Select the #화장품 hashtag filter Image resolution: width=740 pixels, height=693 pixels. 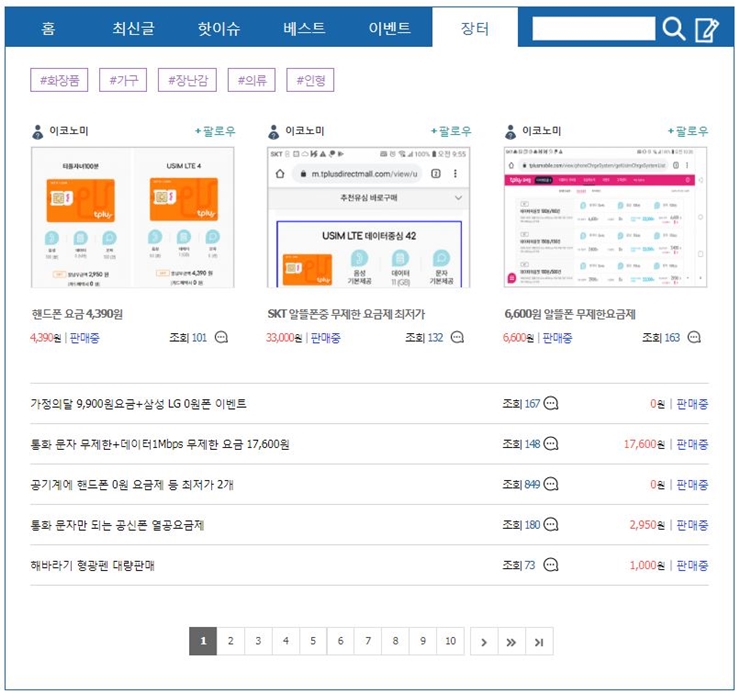[x=60, y=80]
